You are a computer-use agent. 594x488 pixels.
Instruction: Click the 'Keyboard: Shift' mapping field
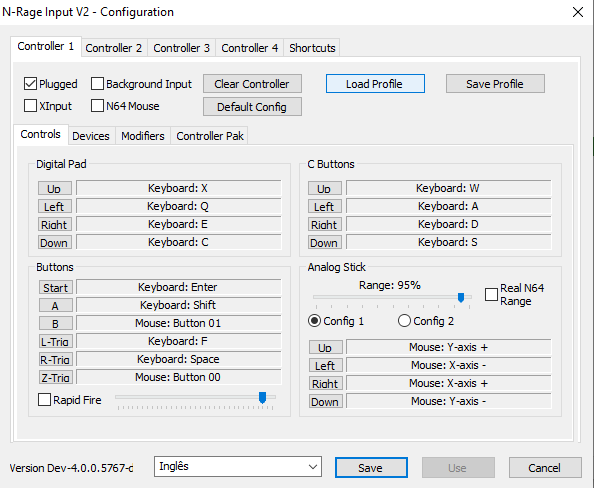179,305
